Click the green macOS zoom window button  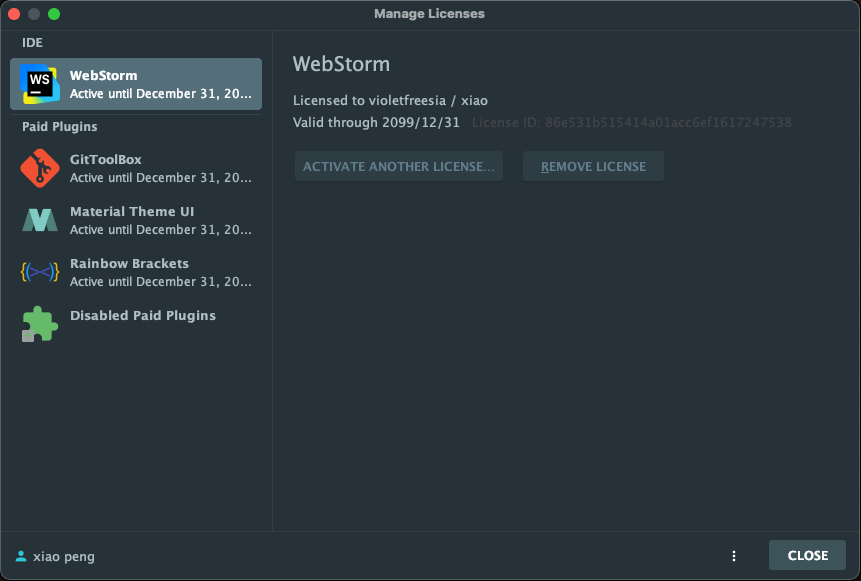tap(54, 14)
